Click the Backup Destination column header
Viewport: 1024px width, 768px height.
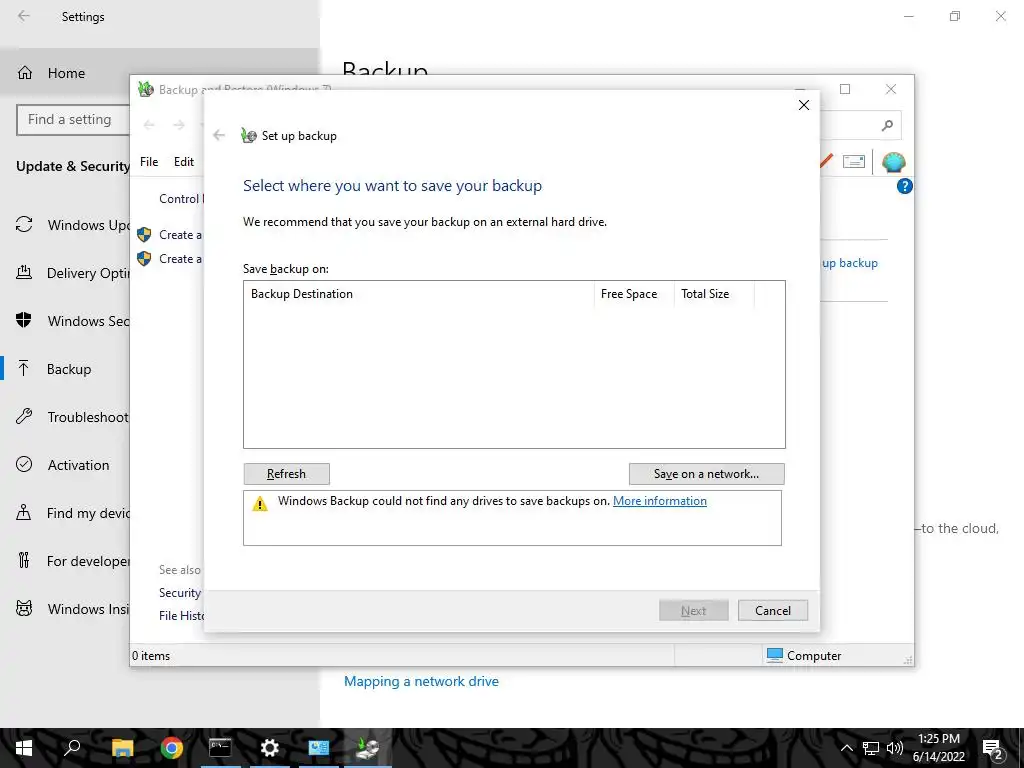(x=419, y=294)
